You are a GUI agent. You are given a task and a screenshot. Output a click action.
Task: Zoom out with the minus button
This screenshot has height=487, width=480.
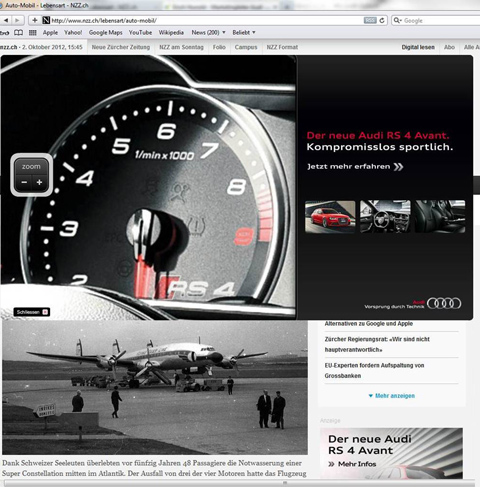[x=24, y=182]
